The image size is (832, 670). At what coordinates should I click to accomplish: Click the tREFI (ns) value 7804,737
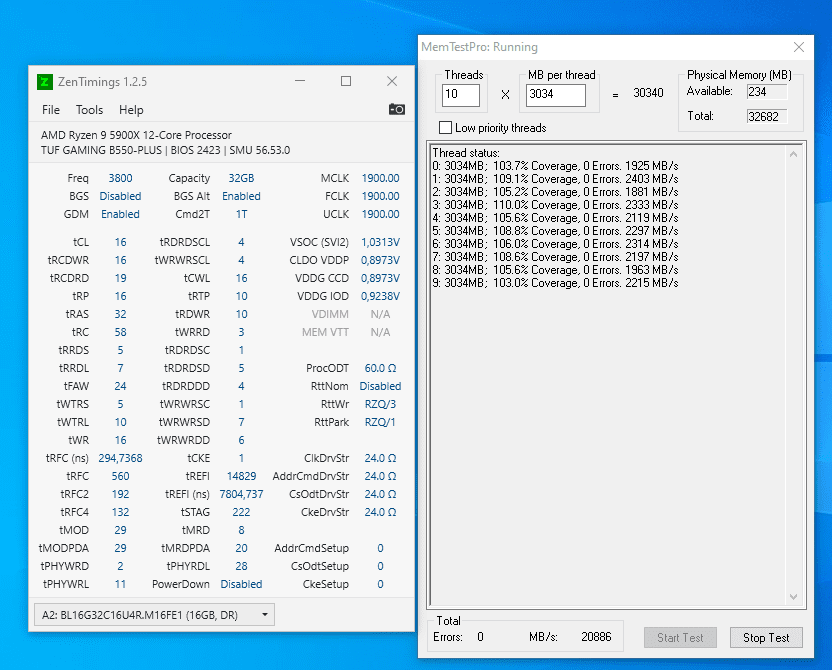pyautogui.click(x=241, y=494)
